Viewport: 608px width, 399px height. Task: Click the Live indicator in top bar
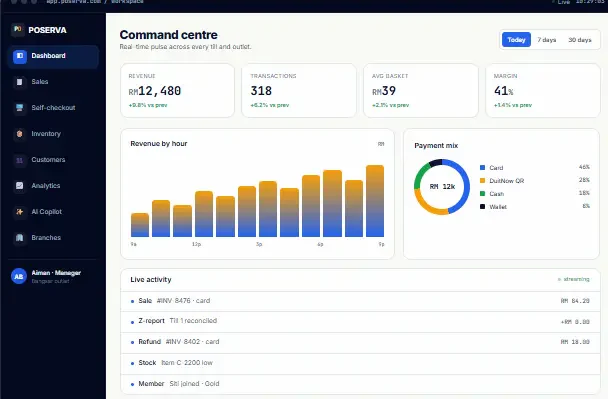pos(561,2)
